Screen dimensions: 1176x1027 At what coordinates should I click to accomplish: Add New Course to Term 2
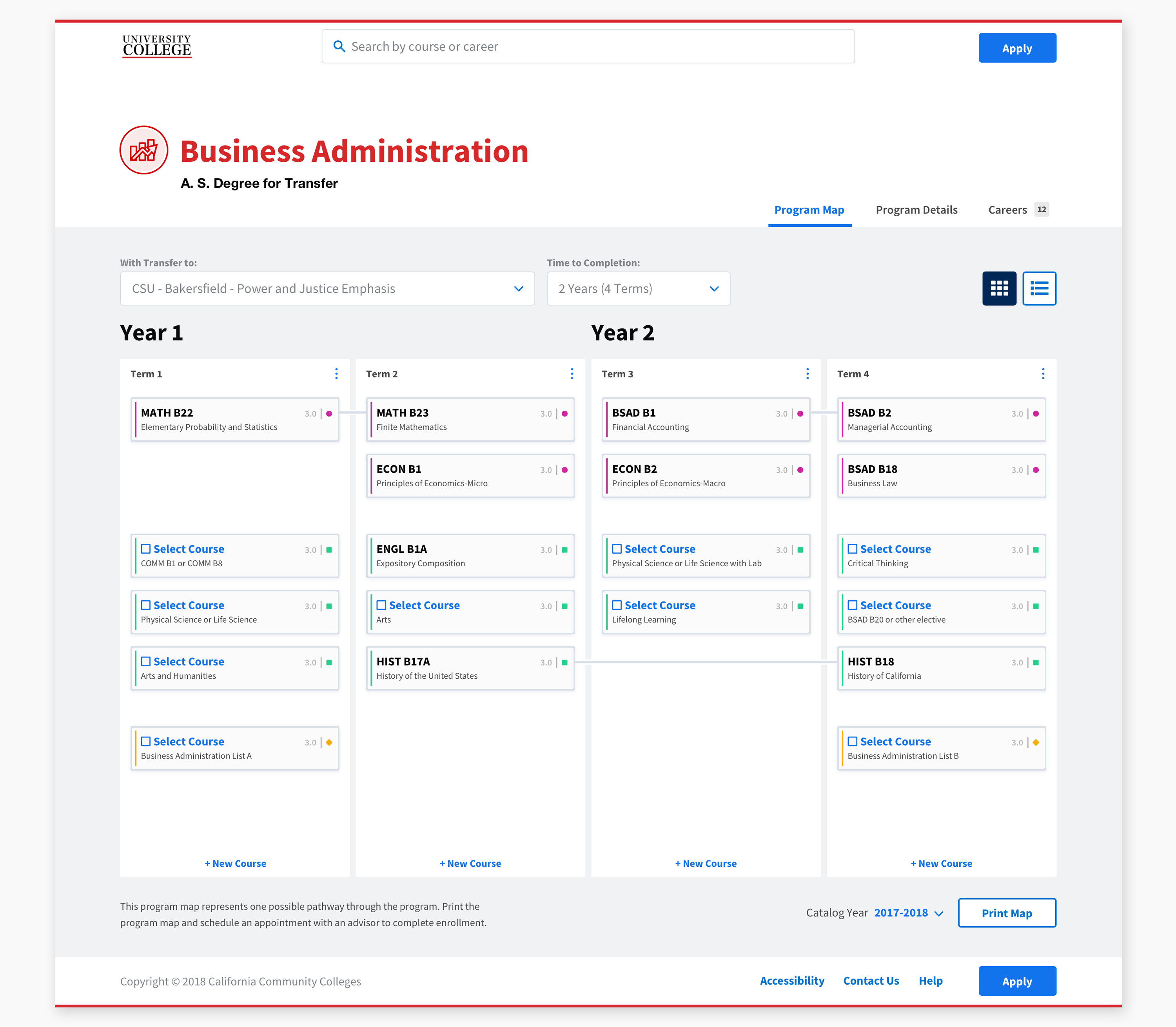pos(470,864)
